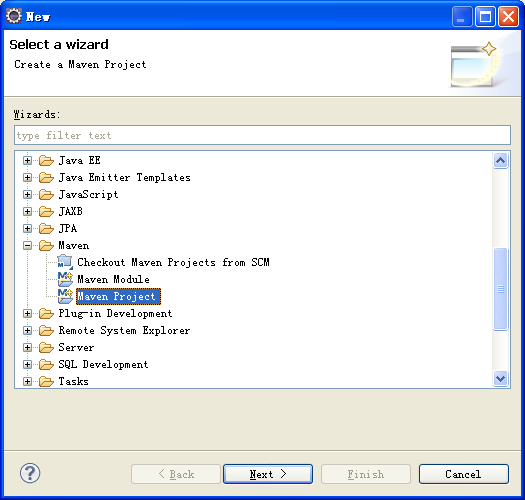Select the Plug-in Development label
Image resolution: width=525 pixels, height=500 pixels.
(x=115, y=313)
